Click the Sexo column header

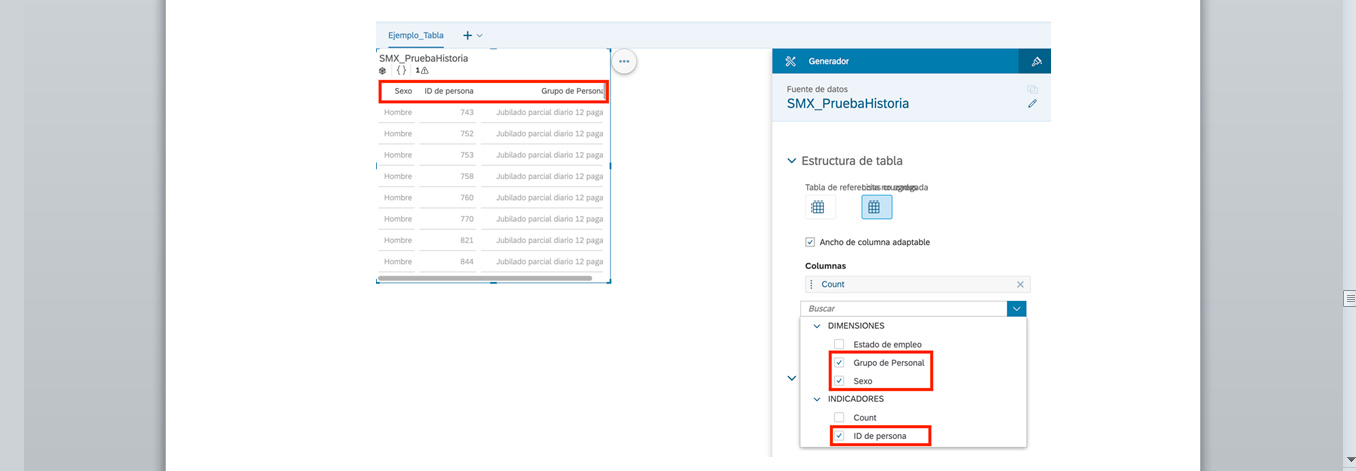[403, 91]
